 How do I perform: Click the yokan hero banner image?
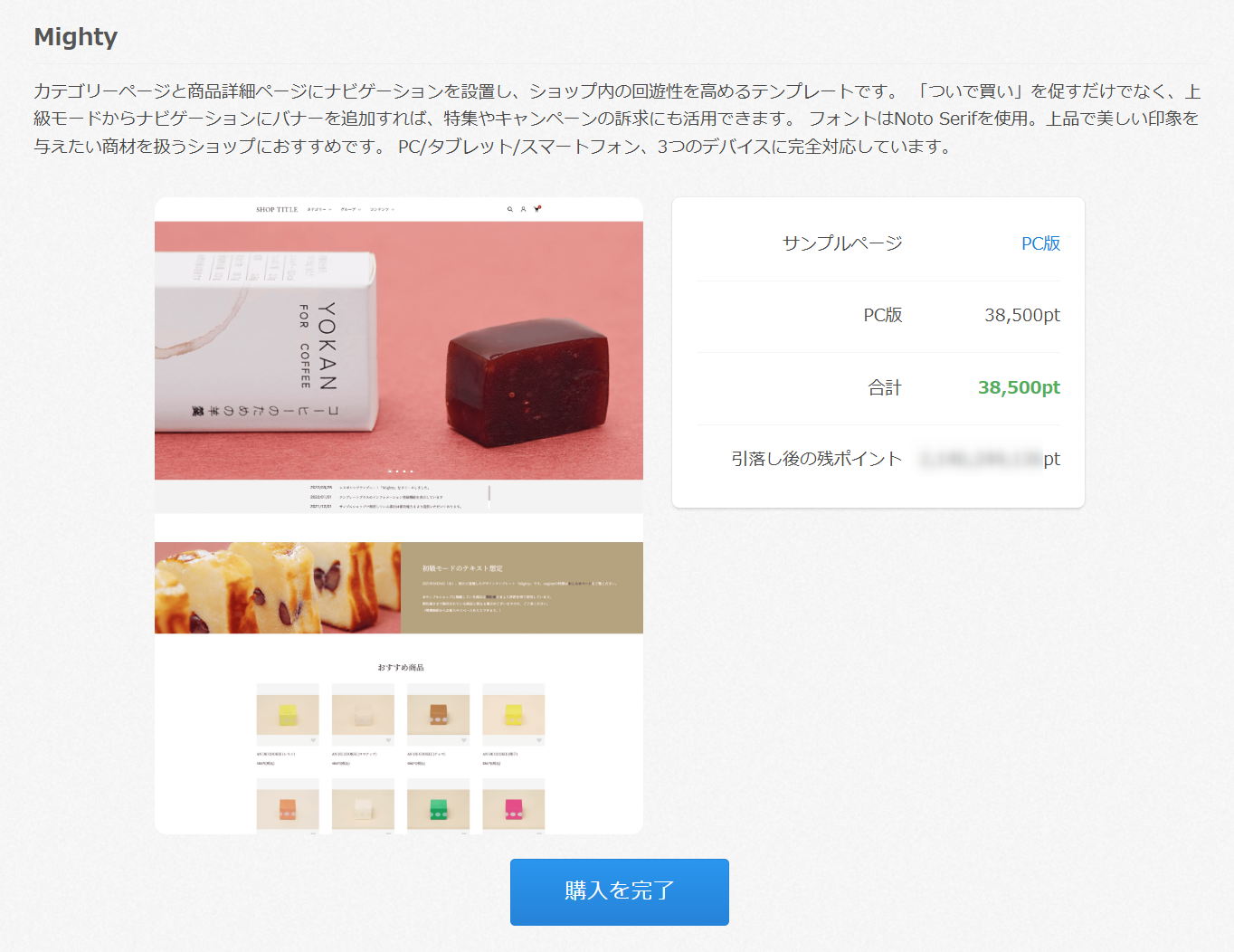[399, 350]
